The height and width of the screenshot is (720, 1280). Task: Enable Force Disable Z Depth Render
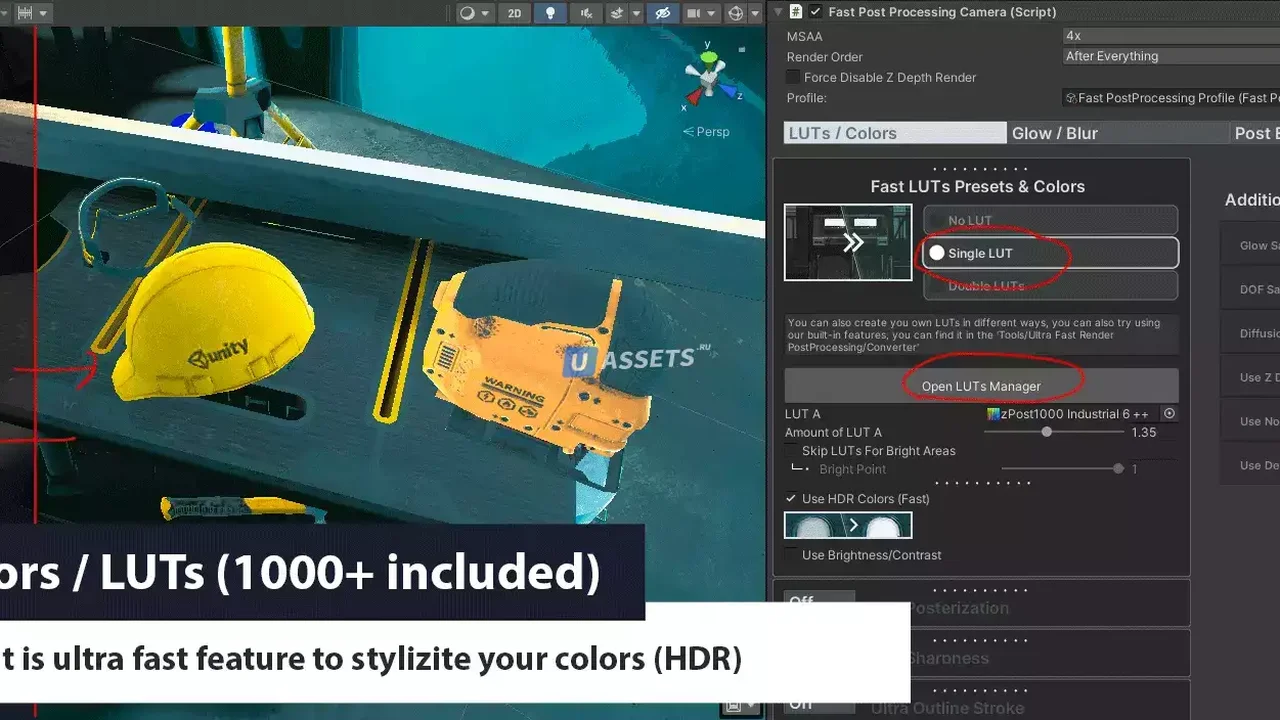point(793,77)
